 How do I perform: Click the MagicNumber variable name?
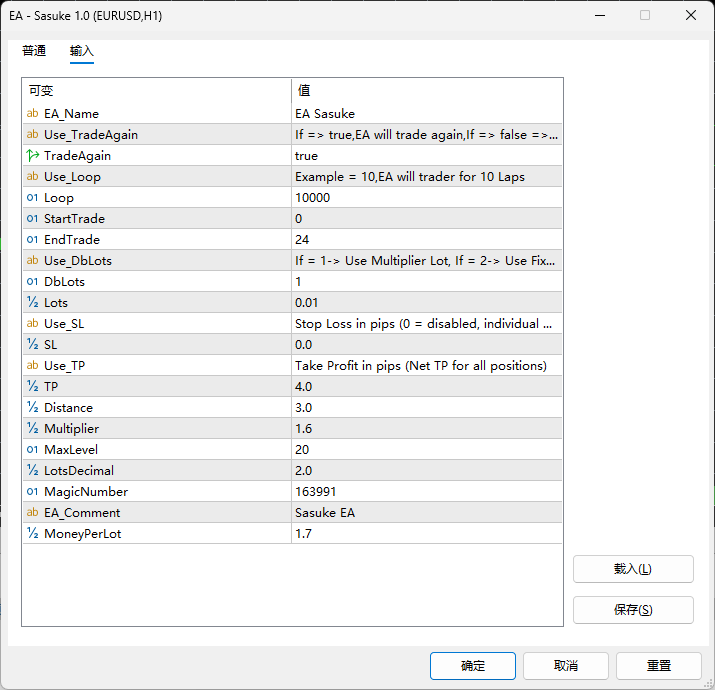pyautogui.click(x=86, y=492)
